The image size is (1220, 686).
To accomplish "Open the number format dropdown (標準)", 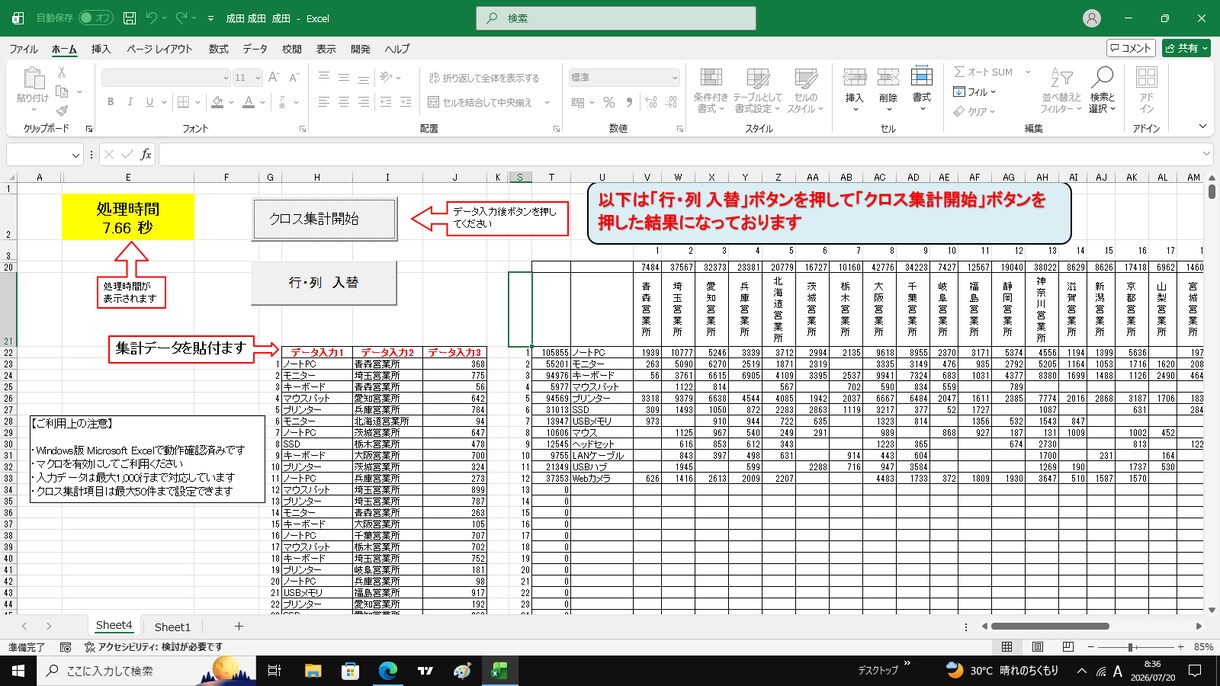I will coord(675,77).
